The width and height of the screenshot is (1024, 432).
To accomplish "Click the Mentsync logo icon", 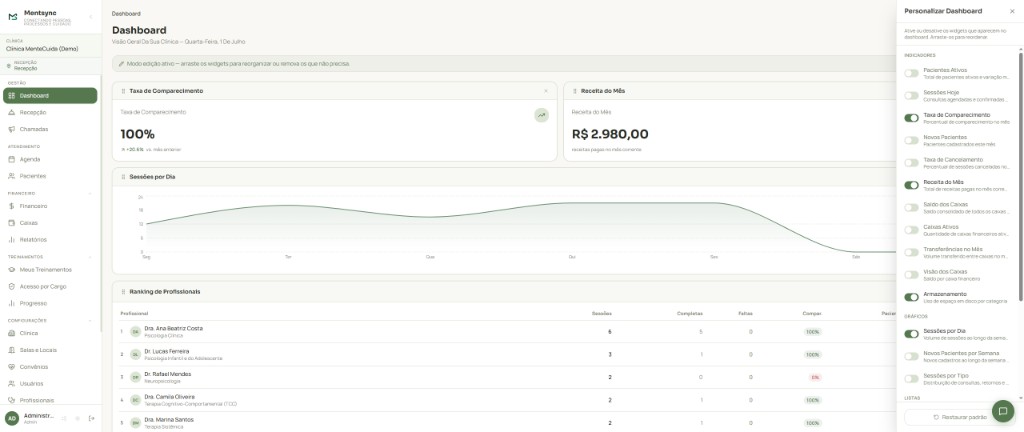I will coord(12,16).
